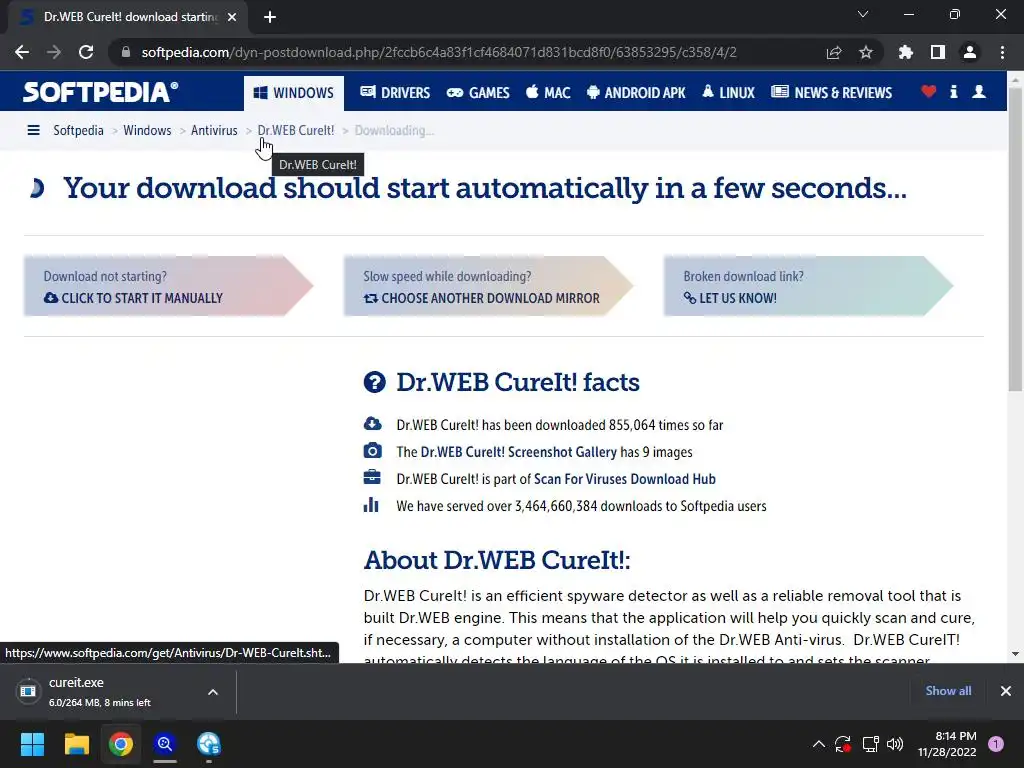Click the user account icon in Softpedia header

(979, 92)
